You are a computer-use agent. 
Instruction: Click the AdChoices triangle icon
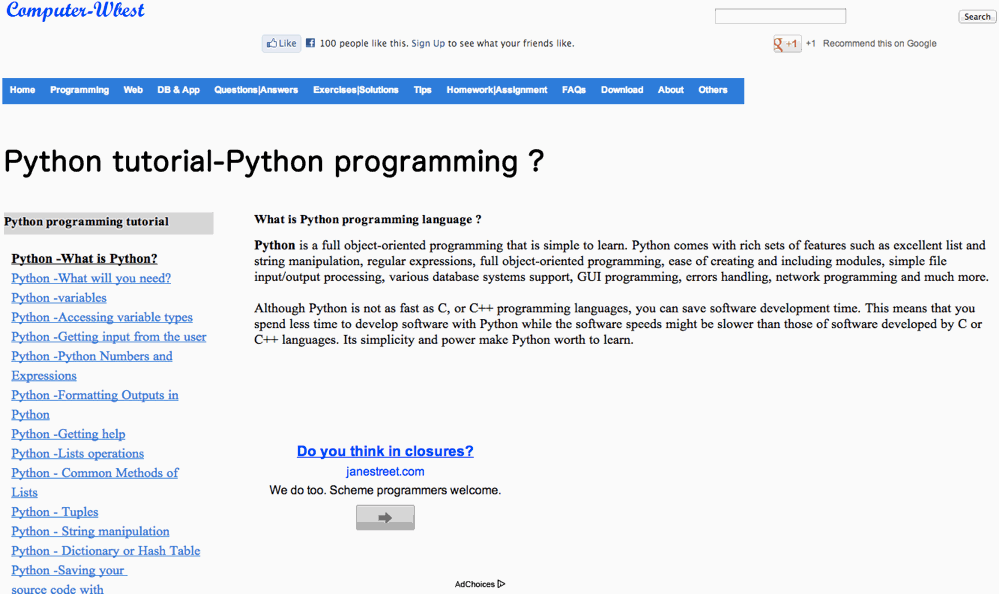tap(501, 584)
